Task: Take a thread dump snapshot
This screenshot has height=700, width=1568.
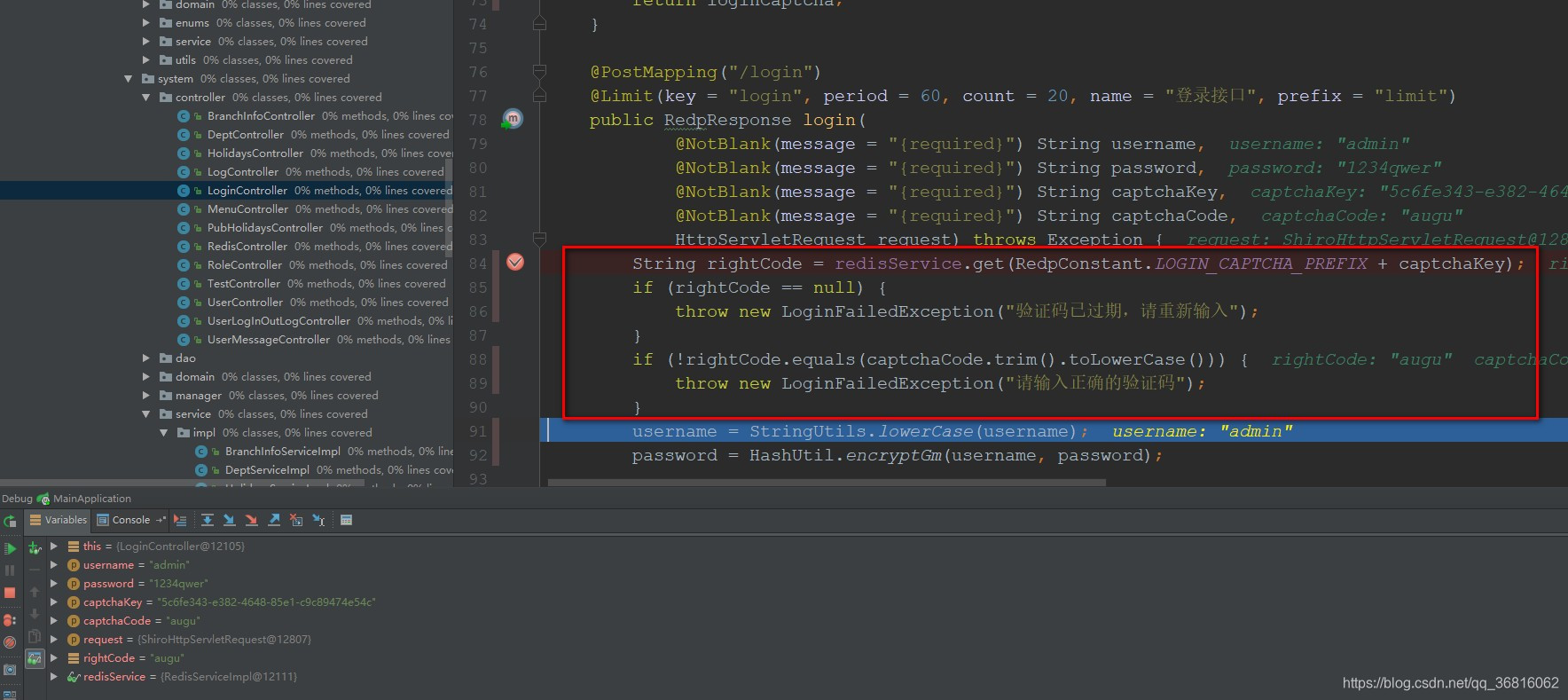Action: [x=10, y=670]
